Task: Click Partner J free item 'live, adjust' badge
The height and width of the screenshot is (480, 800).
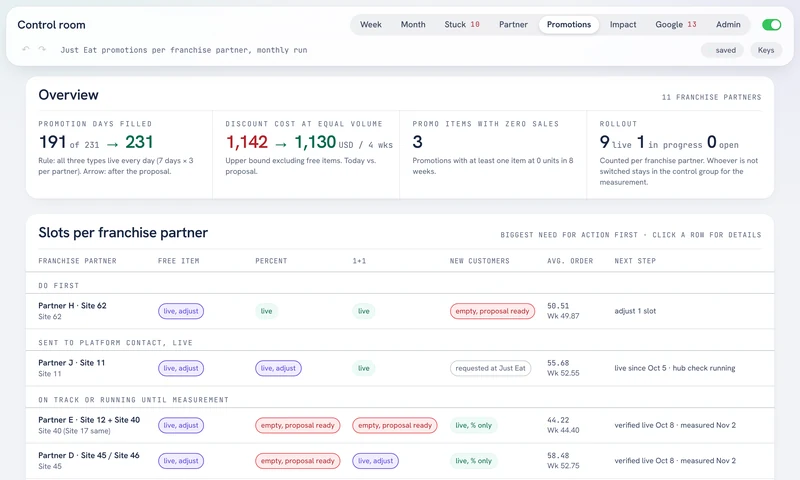Action: 181,368
